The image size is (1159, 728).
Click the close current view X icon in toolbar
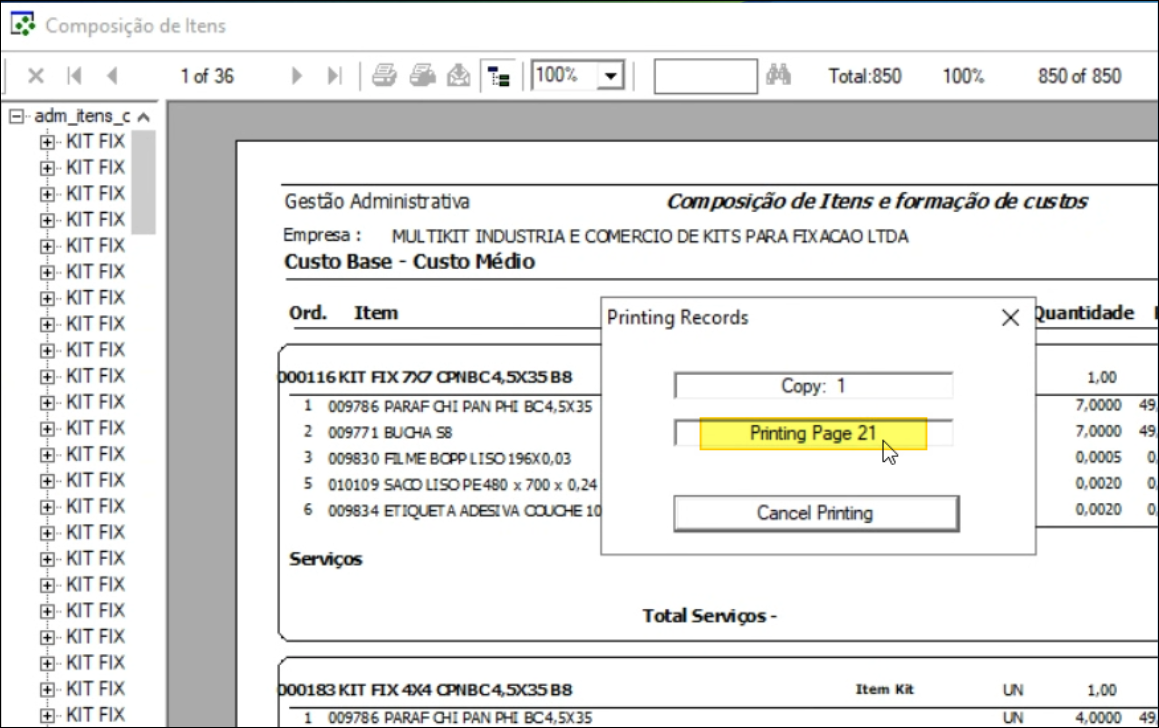coord(36,76)
